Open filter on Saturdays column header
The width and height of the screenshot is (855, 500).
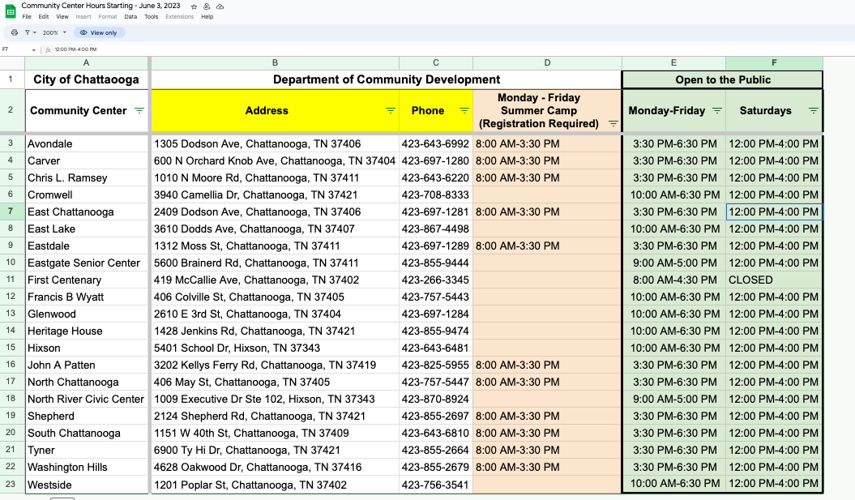813,111
